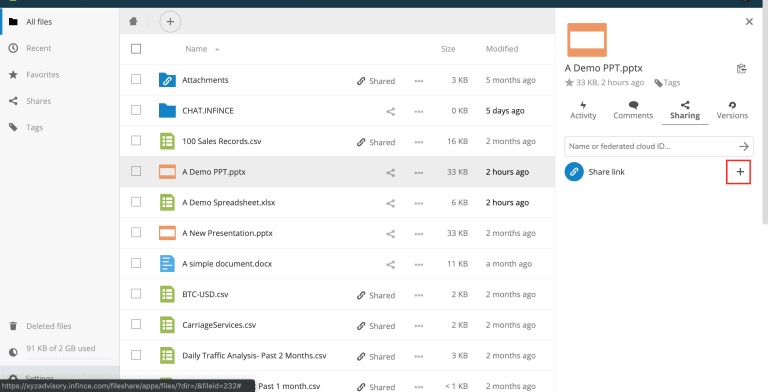Check the A simple document.docx checkbox
This screenshot has width=768, height=392.
pos(136,263)
